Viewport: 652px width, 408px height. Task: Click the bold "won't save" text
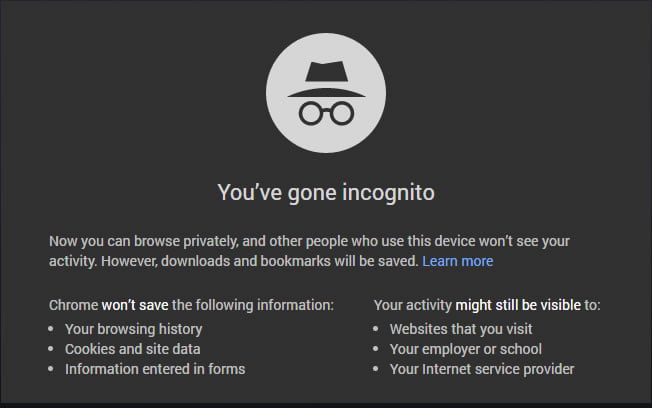[x=135, y=305]
